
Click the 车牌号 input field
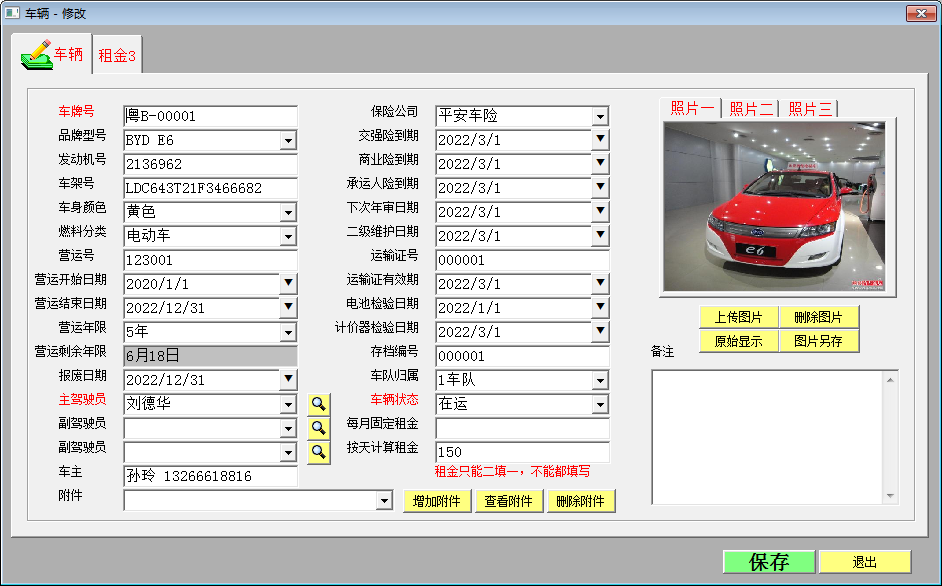[x=210, y=116]
